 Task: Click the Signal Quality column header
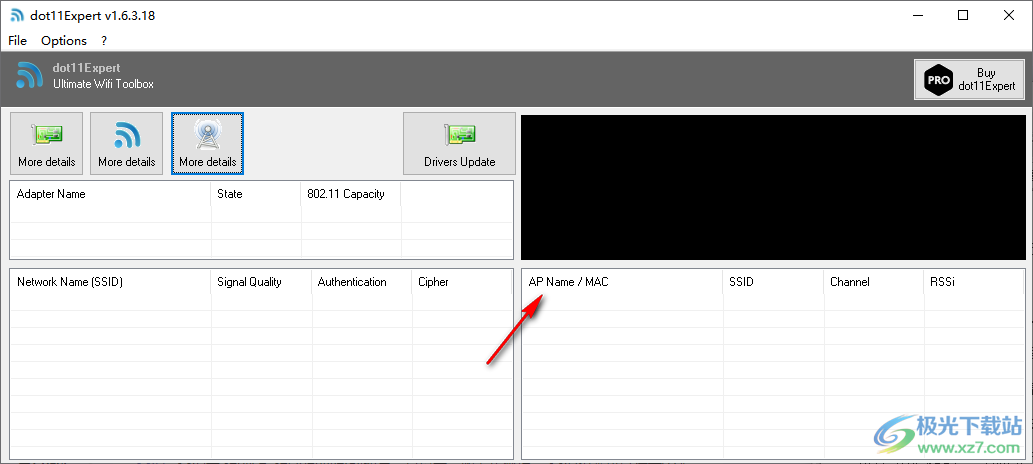coord(262,282)
